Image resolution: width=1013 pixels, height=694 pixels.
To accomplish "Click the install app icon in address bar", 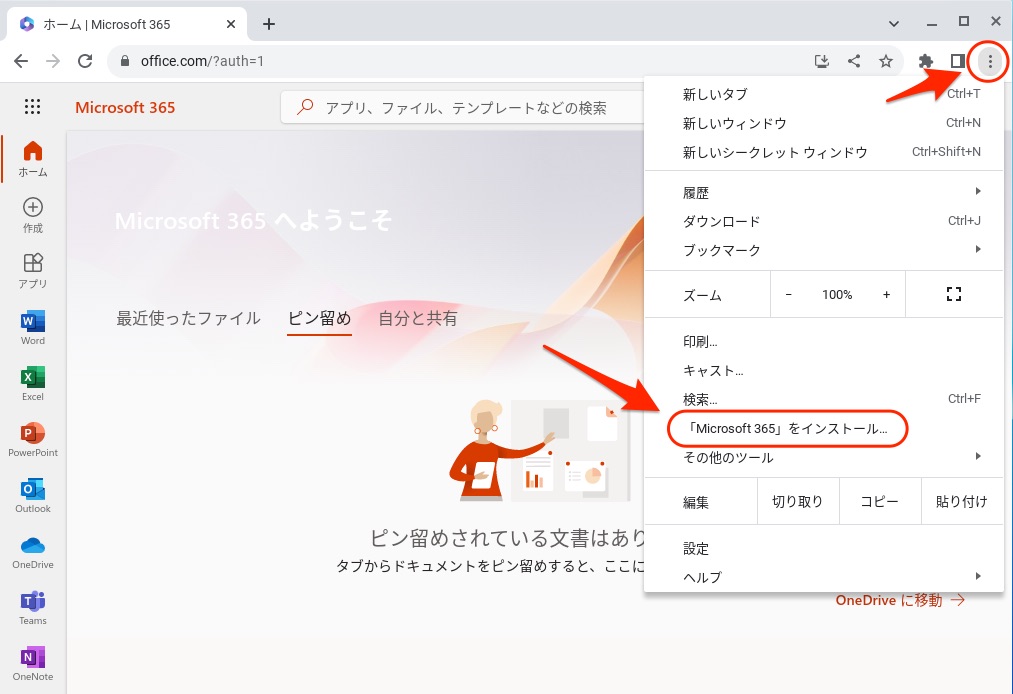I will (x=822, y=61).
